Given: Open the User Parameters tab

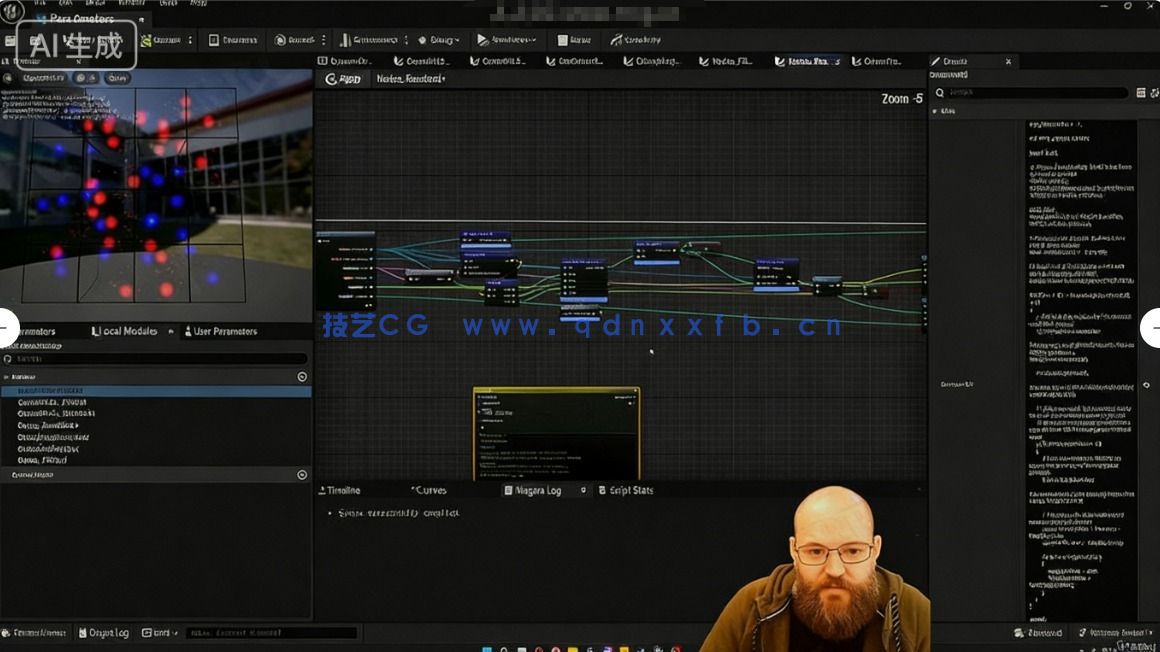Looking at the screenshot, I should pos(224,331).
